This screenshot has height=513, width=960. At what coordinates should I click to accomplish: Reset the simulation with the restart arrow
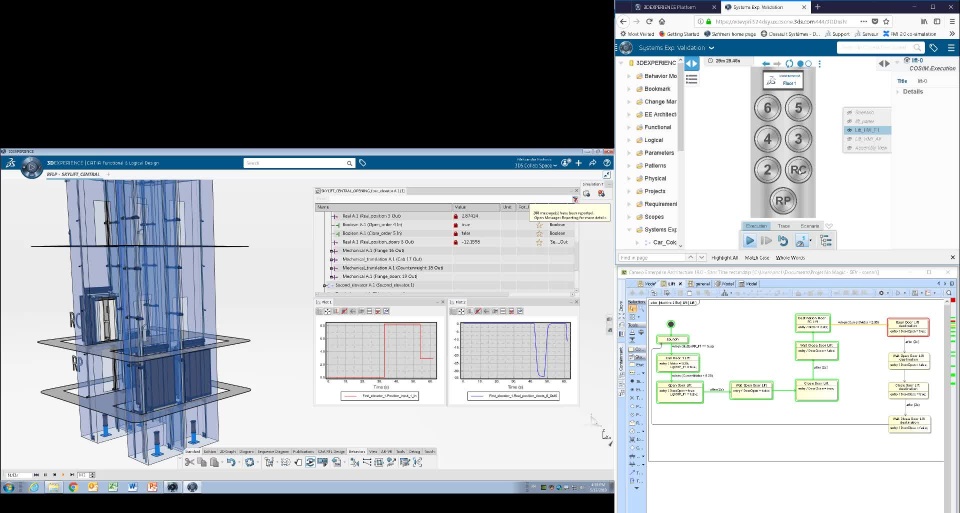click(782, 241)
